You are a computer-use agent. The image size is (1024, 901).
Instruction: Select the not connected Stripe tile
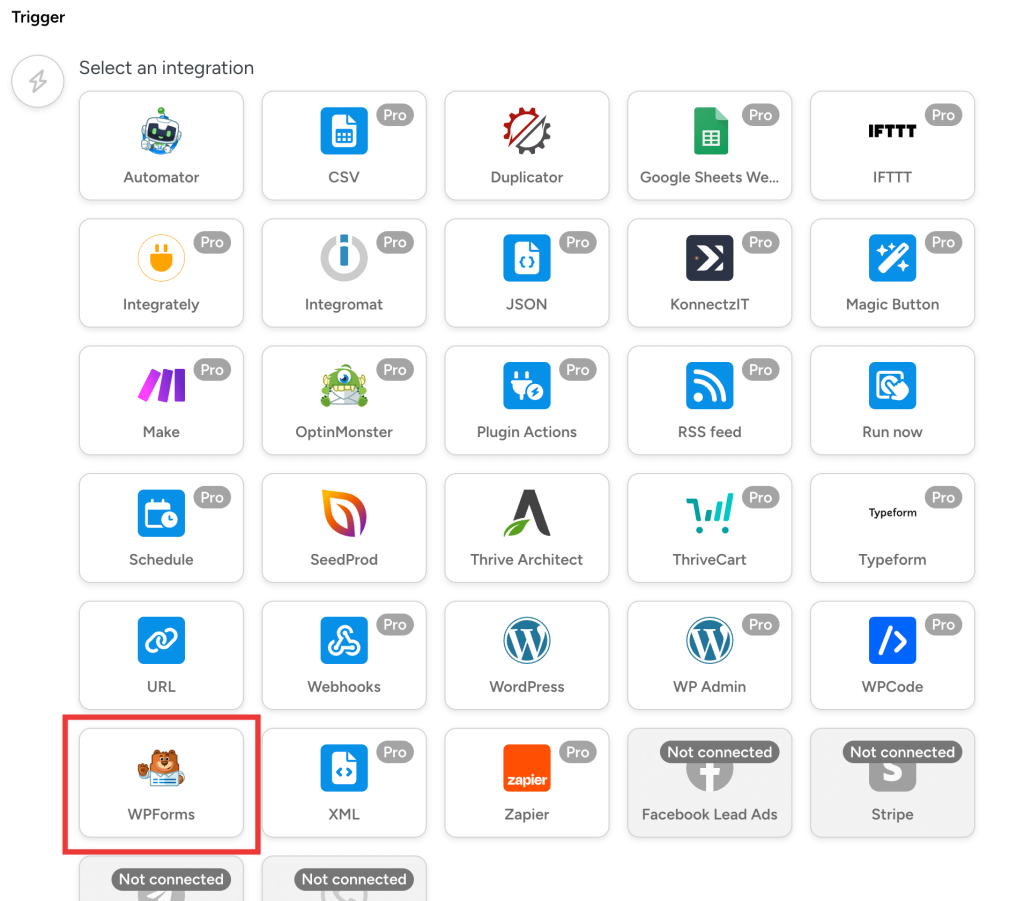pos(892,783)
